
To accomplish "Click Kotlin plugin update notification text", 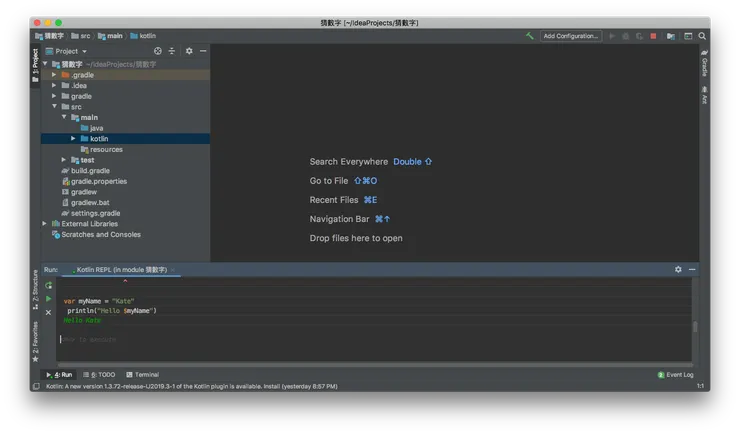I will [x=192, y=386].
